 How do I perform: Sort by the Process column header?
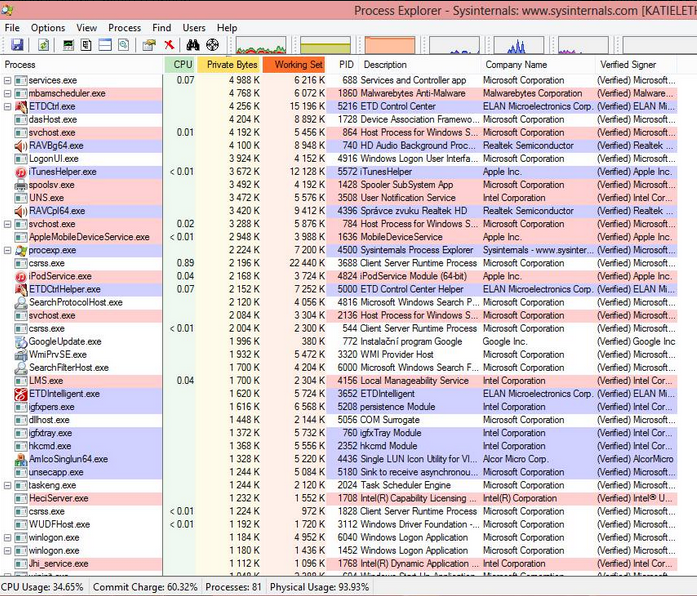tap(82, 64)
